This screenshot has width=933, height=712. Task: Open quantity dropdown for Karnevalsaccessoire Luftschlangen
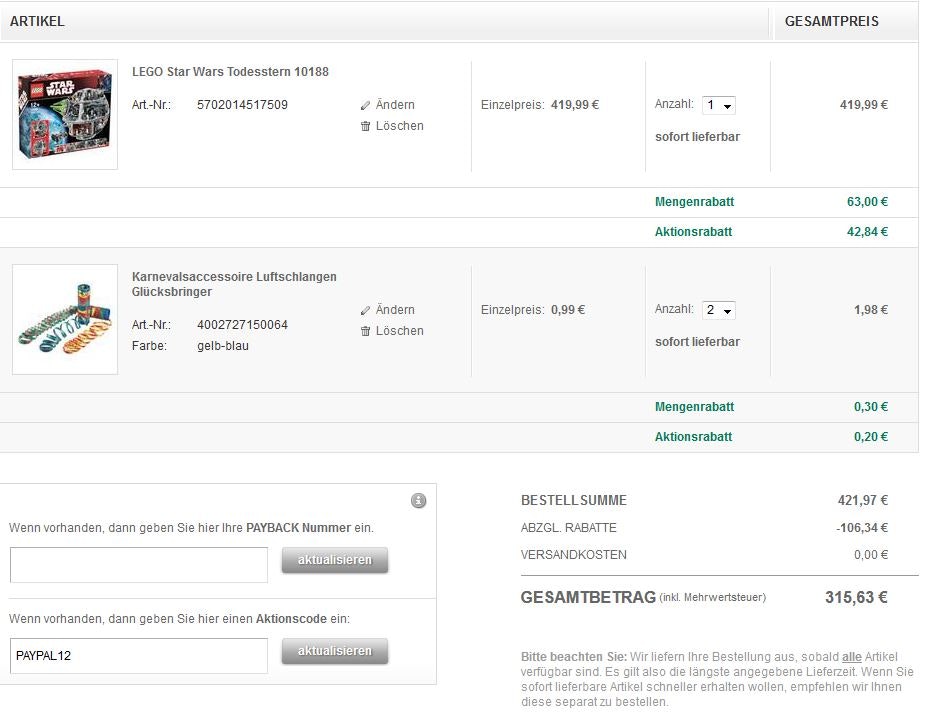719,310
